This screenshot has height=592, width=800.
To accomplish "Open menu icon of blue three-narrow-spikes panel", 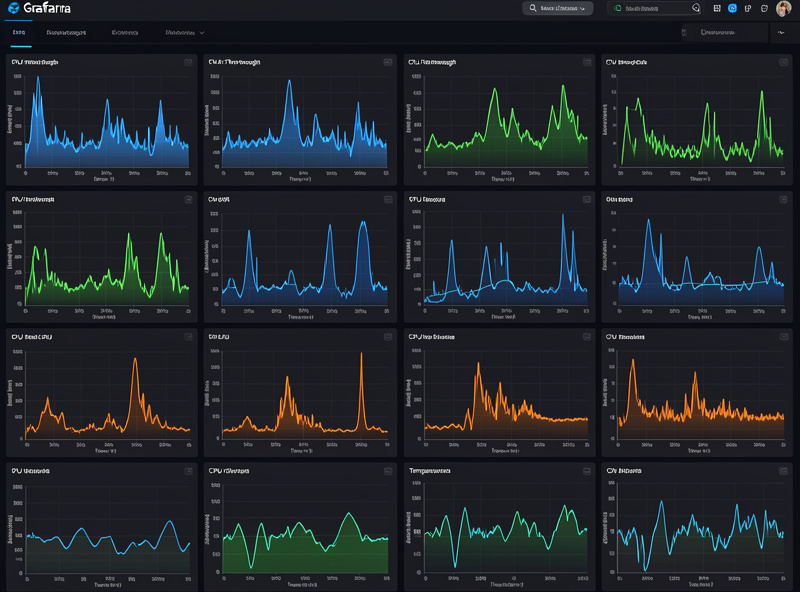I will [x=388, y=199].
